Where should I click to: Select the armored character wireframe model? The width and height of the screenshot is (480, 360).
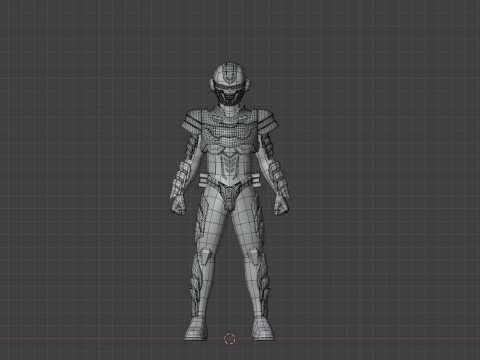click(x=229, y=201)
